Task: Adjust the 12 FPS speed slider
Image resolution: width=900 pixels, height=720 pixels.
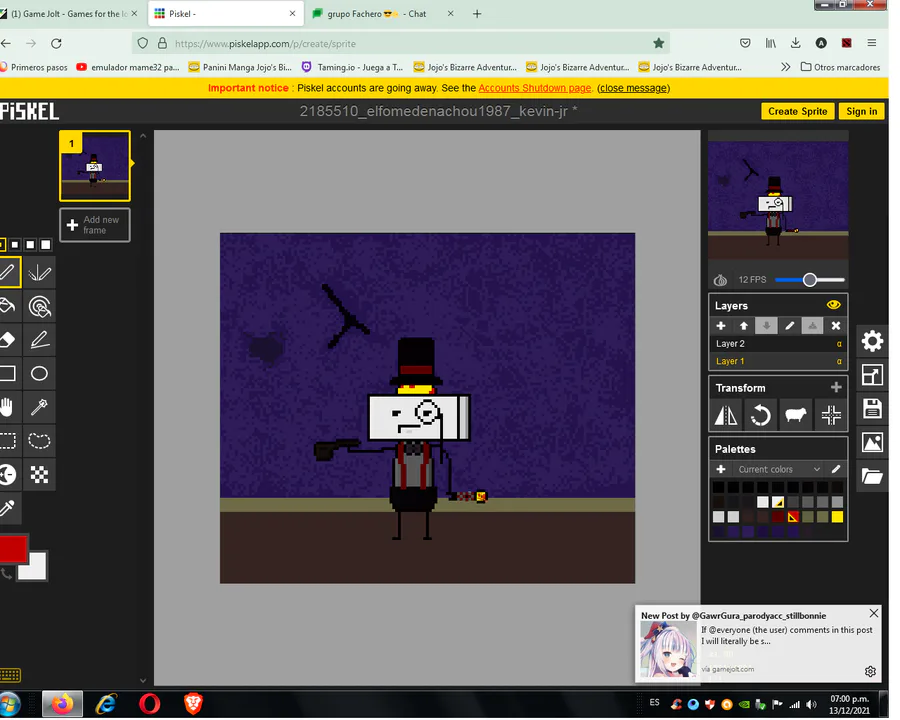Action: (x=810, y=280)
